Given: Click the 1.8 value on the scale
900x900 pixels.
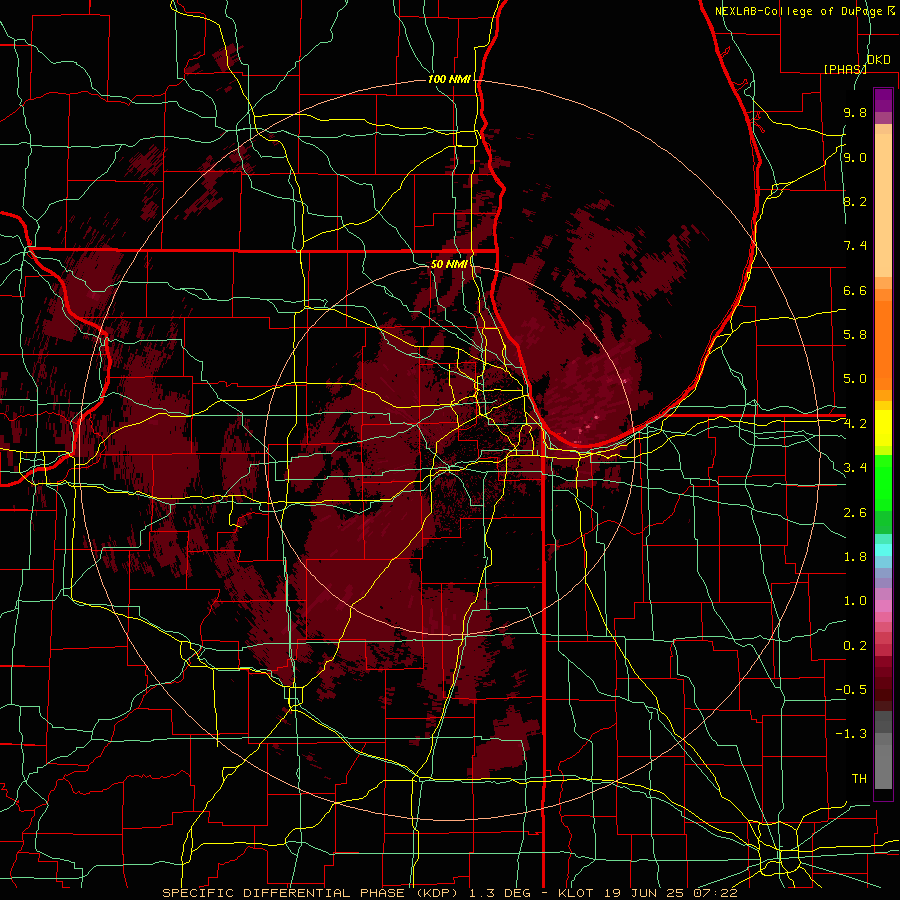Looking at the screenshot, I should [855, 557].
